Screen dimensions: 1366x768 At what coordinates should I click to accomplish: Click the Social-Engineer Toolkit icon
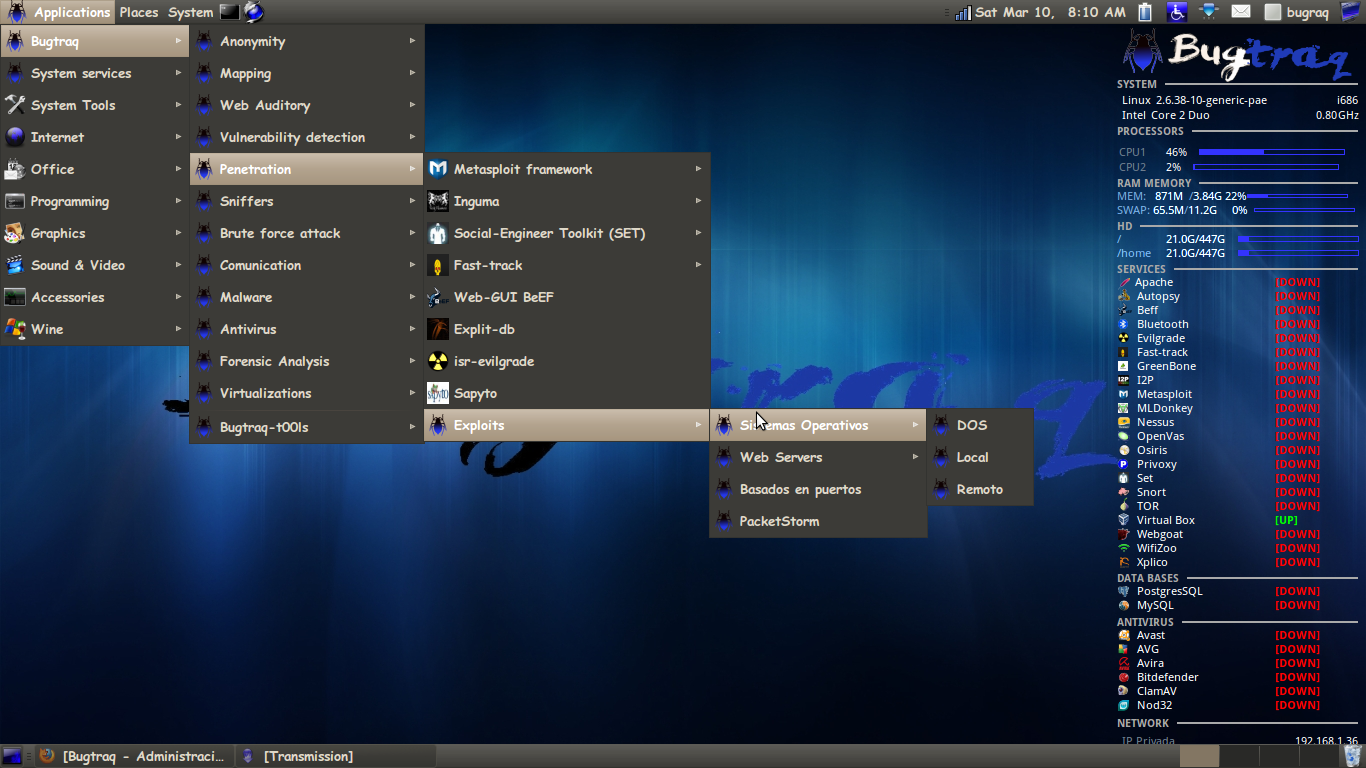438,233
